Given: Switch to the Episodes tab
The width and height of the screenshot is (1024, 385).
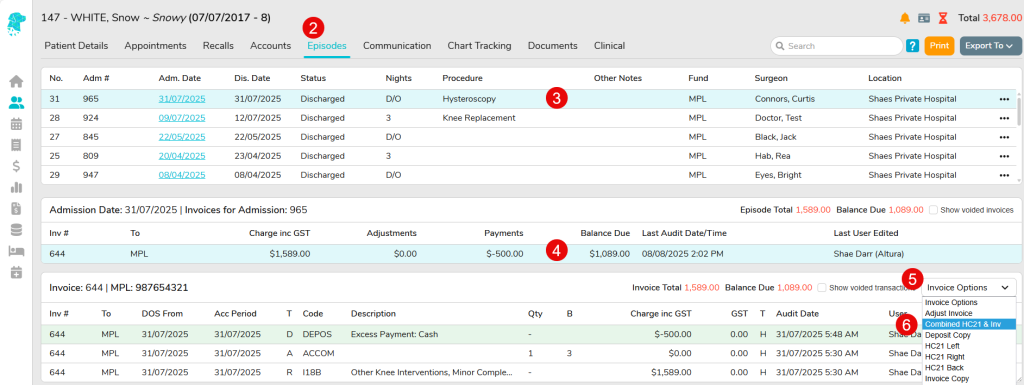Looking at the screenshot, I should tap(327, 46).
